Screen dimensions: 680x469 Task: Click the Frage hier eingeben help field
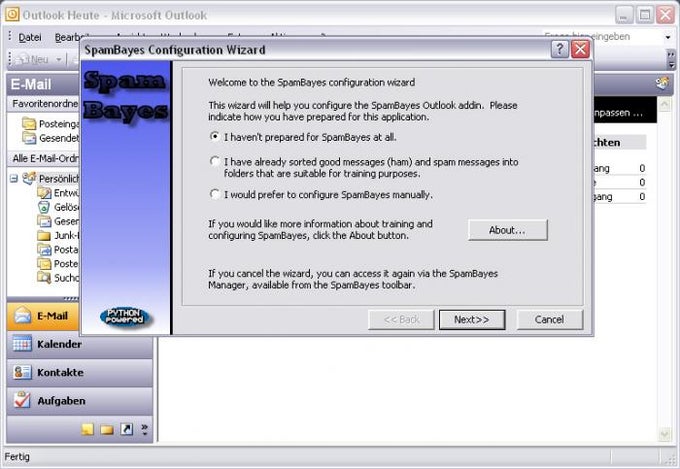pos(602,37)
